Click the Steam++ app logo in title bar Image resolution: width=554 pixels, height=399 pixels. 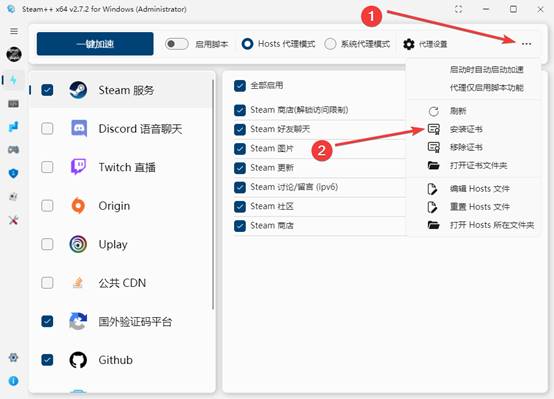[11, 9]
